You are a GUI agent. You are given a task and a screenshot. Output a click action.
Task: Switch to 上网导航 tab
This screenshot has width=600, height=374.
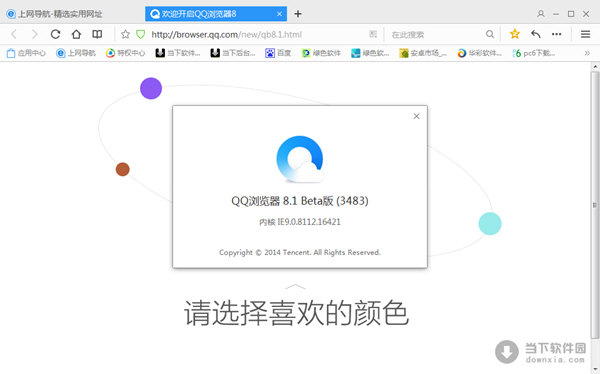[x=54, y=14]
